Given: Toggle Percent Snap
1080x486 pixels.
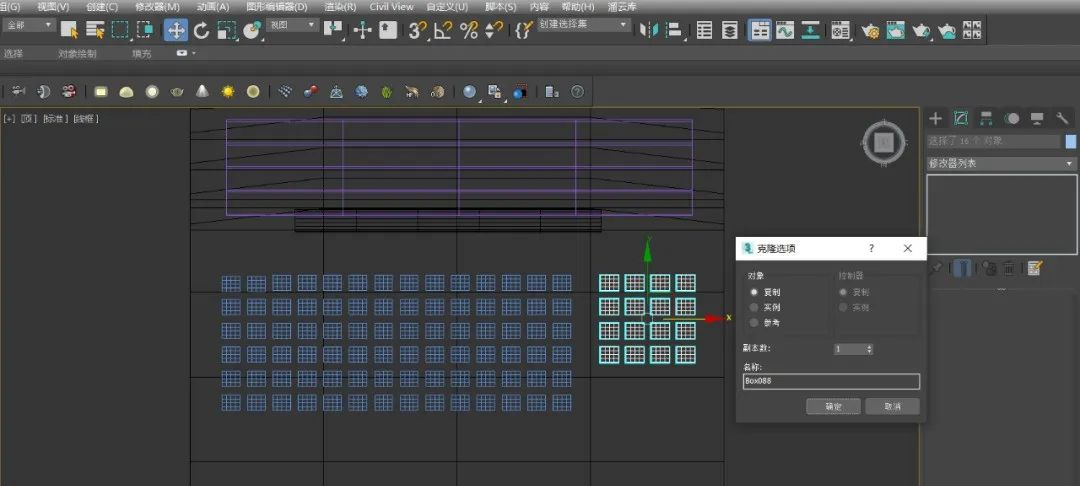Looking at the screenshot, I should 469,30.
